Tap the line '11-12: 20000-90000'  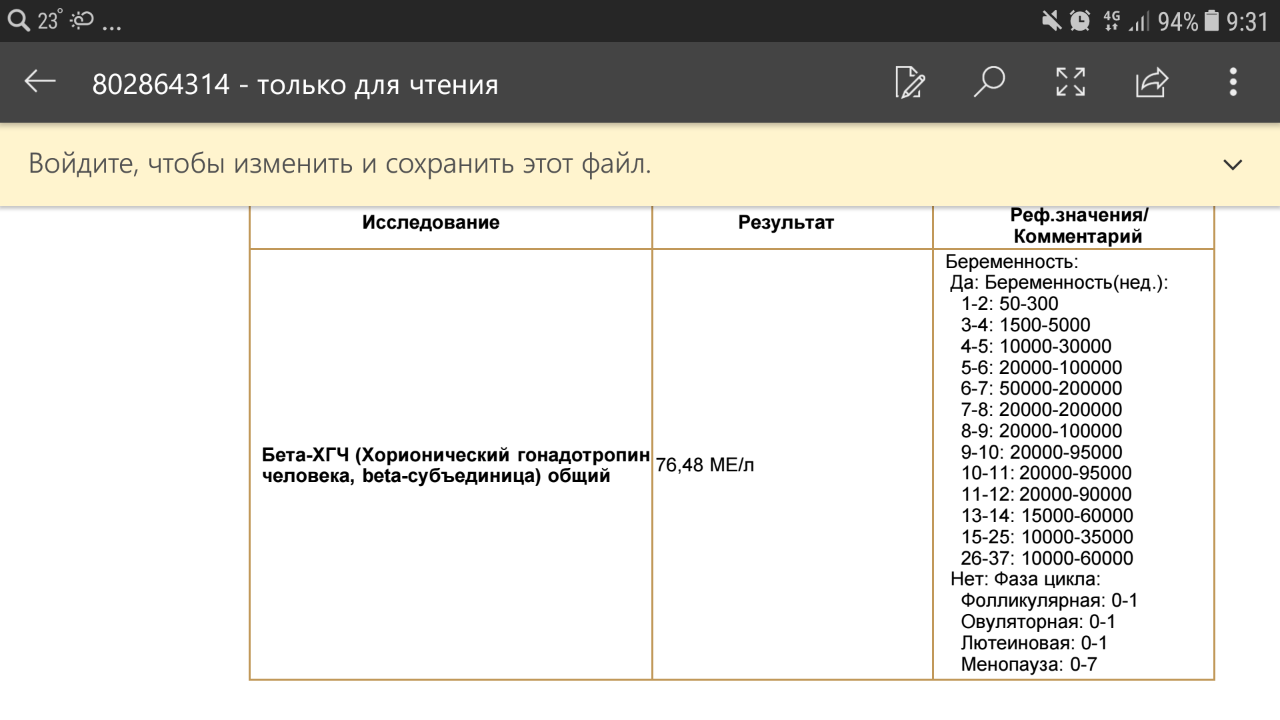coord(1047,494)
